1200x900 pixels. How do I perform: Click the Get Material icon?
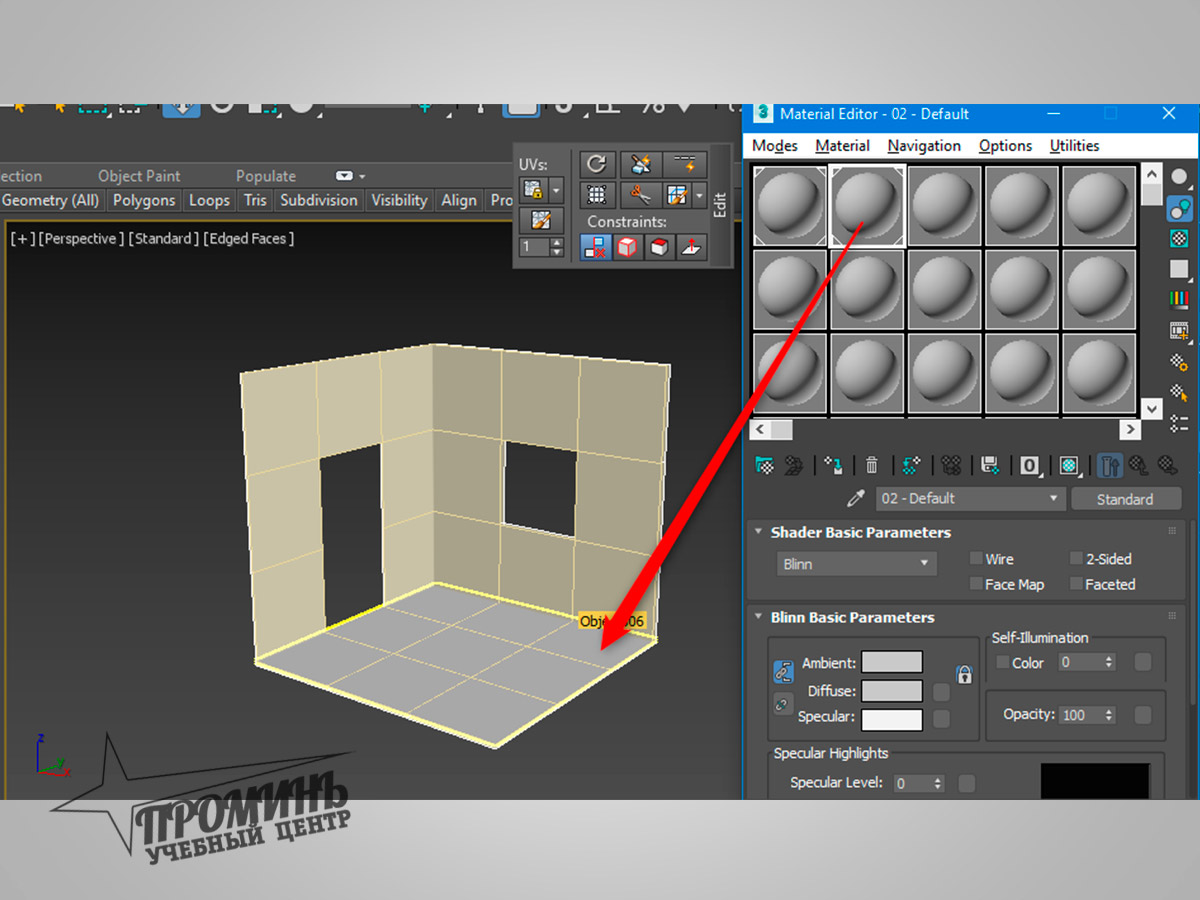765,465
